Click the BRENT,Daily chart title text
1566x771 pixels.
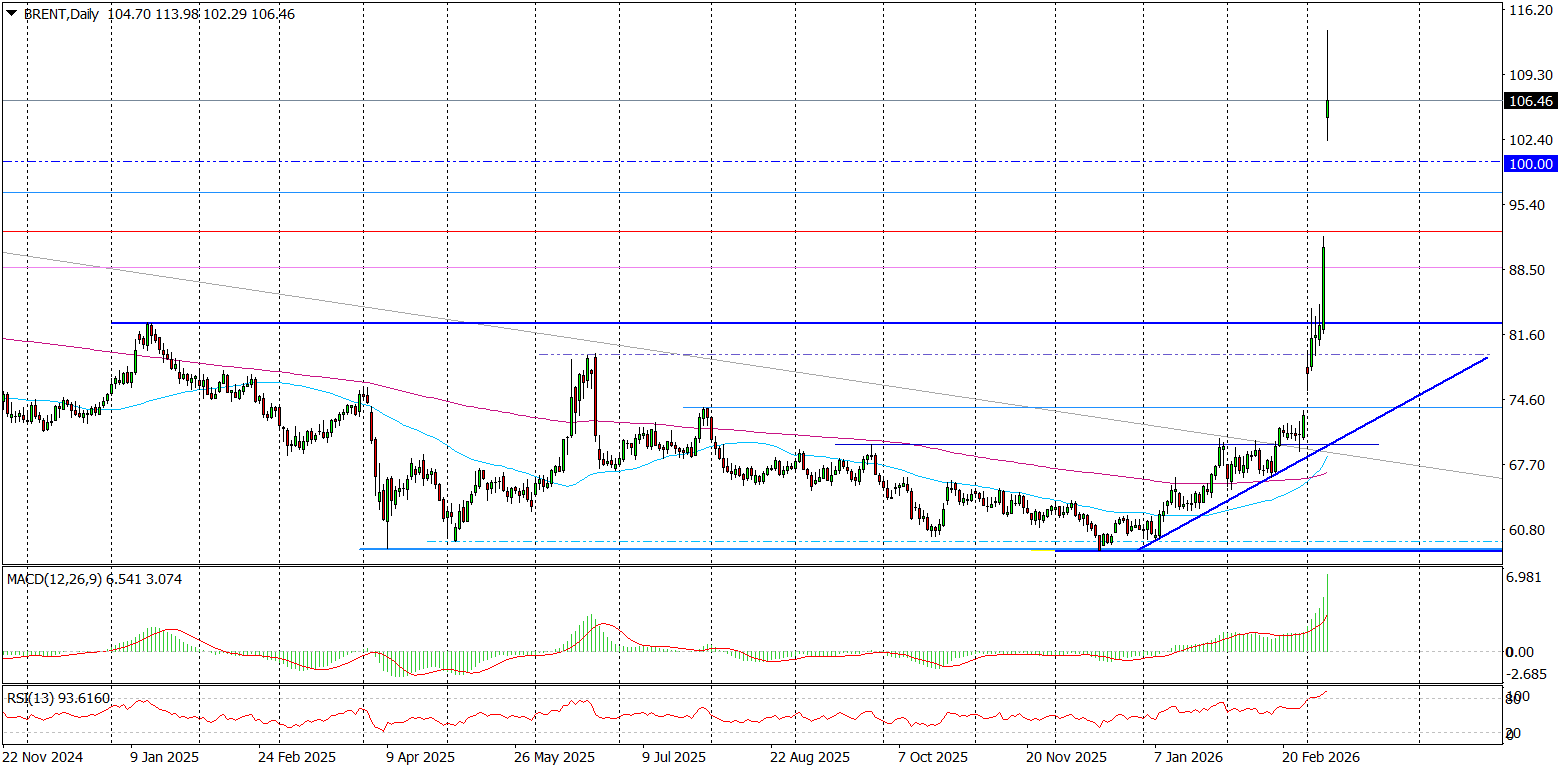(x=60, y=15)
